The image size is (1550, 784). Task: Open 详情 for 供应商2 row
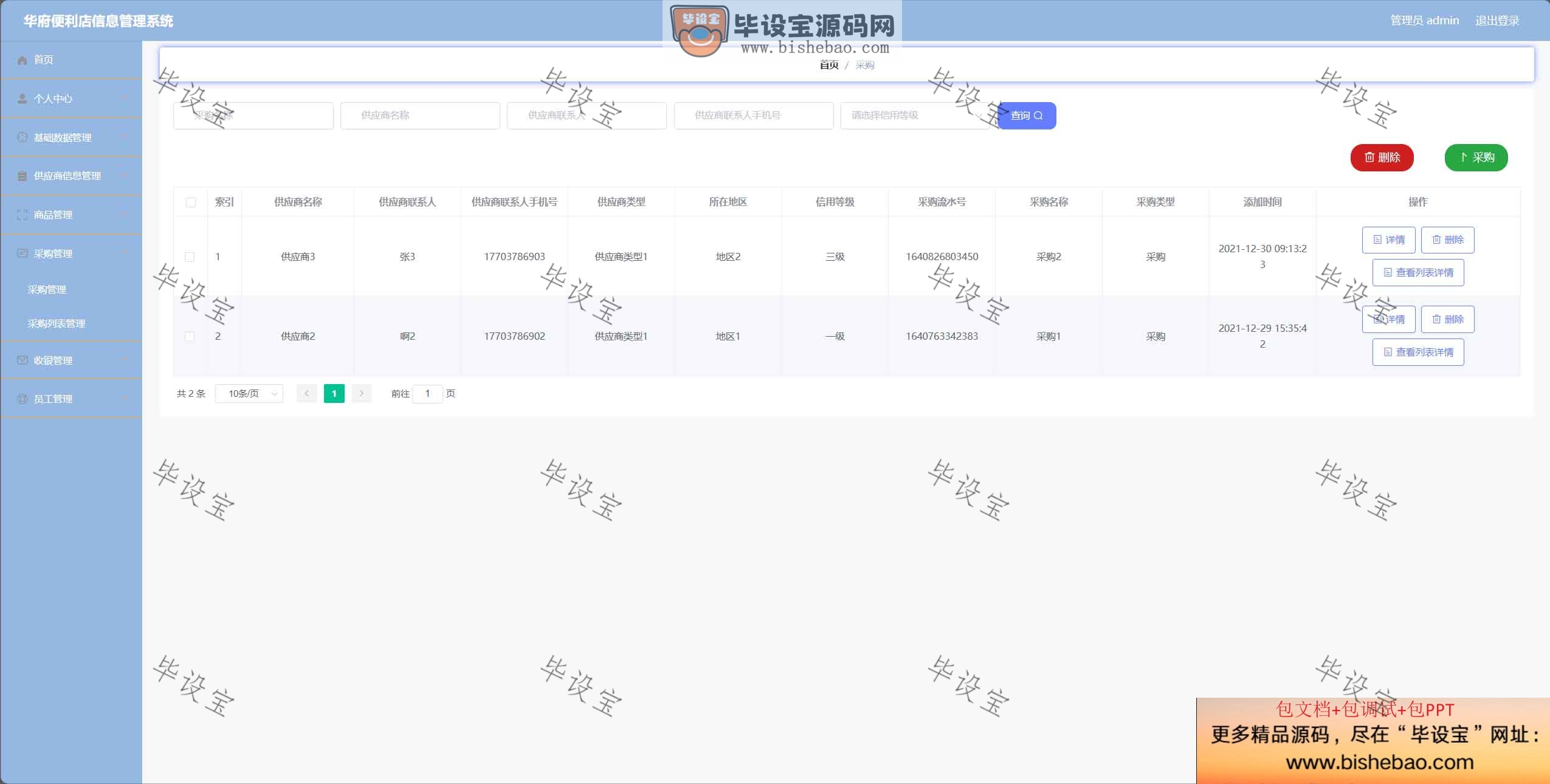pyautogui.click(x=1389, y=319)
